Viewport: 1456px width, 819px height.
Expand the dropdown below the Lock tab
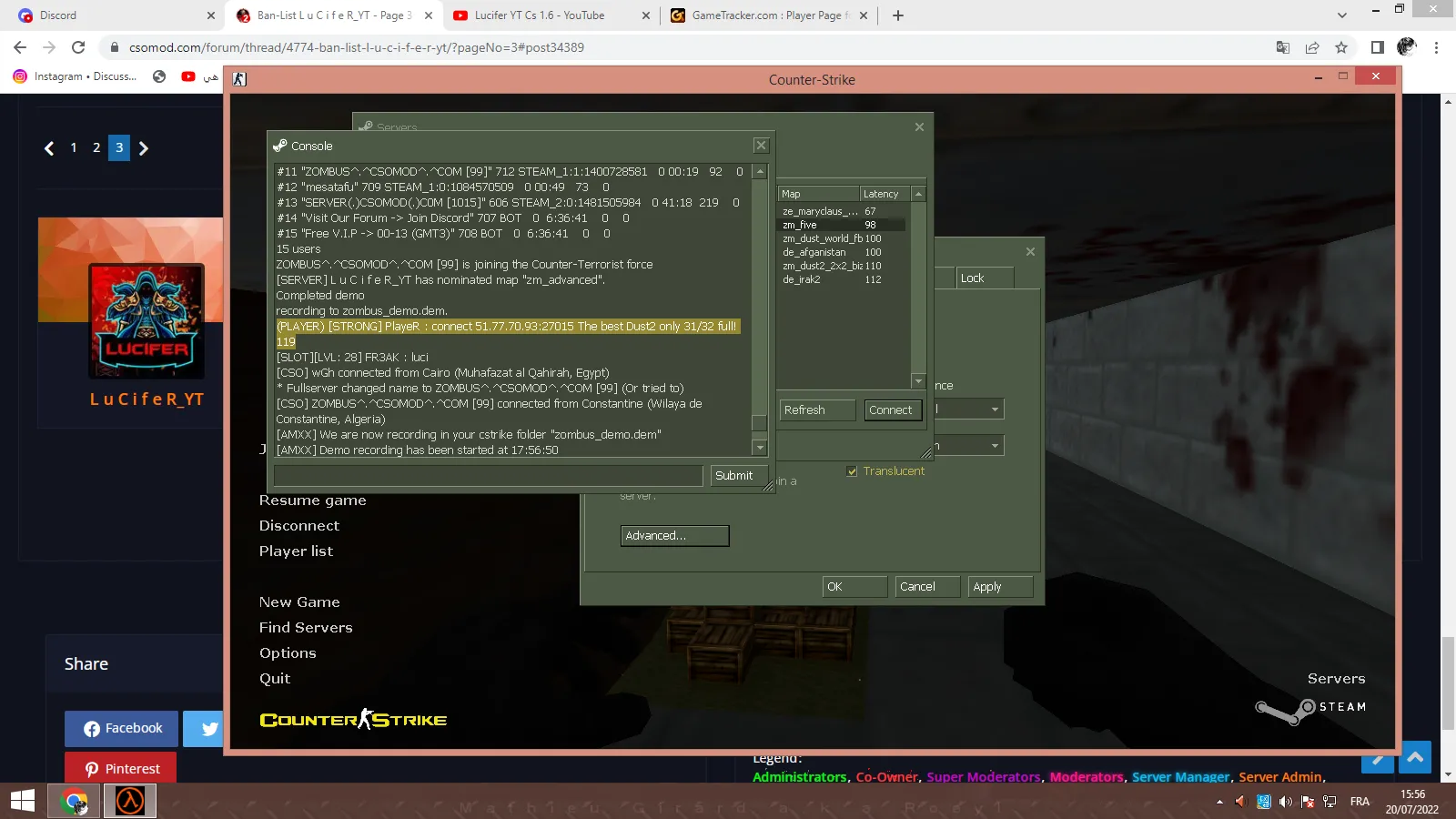(970, 409)
